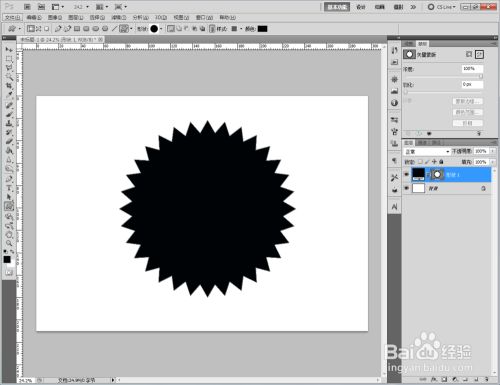
Task: Enable Fill Pixels mode in options bar
Action: [47, 29]
